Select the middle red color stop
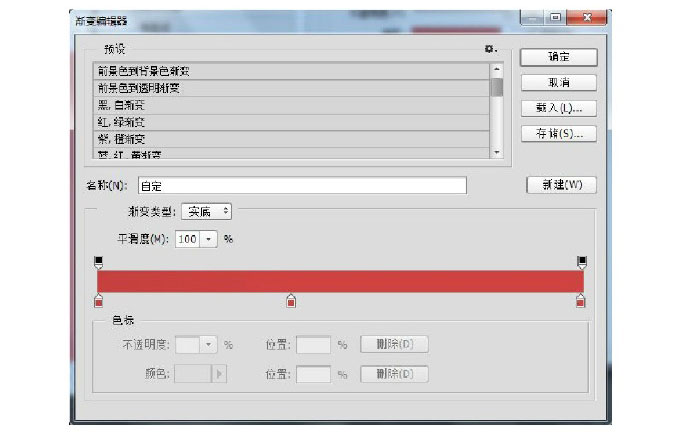Screen dimensions: 690x444 click(x=291, y=301)
